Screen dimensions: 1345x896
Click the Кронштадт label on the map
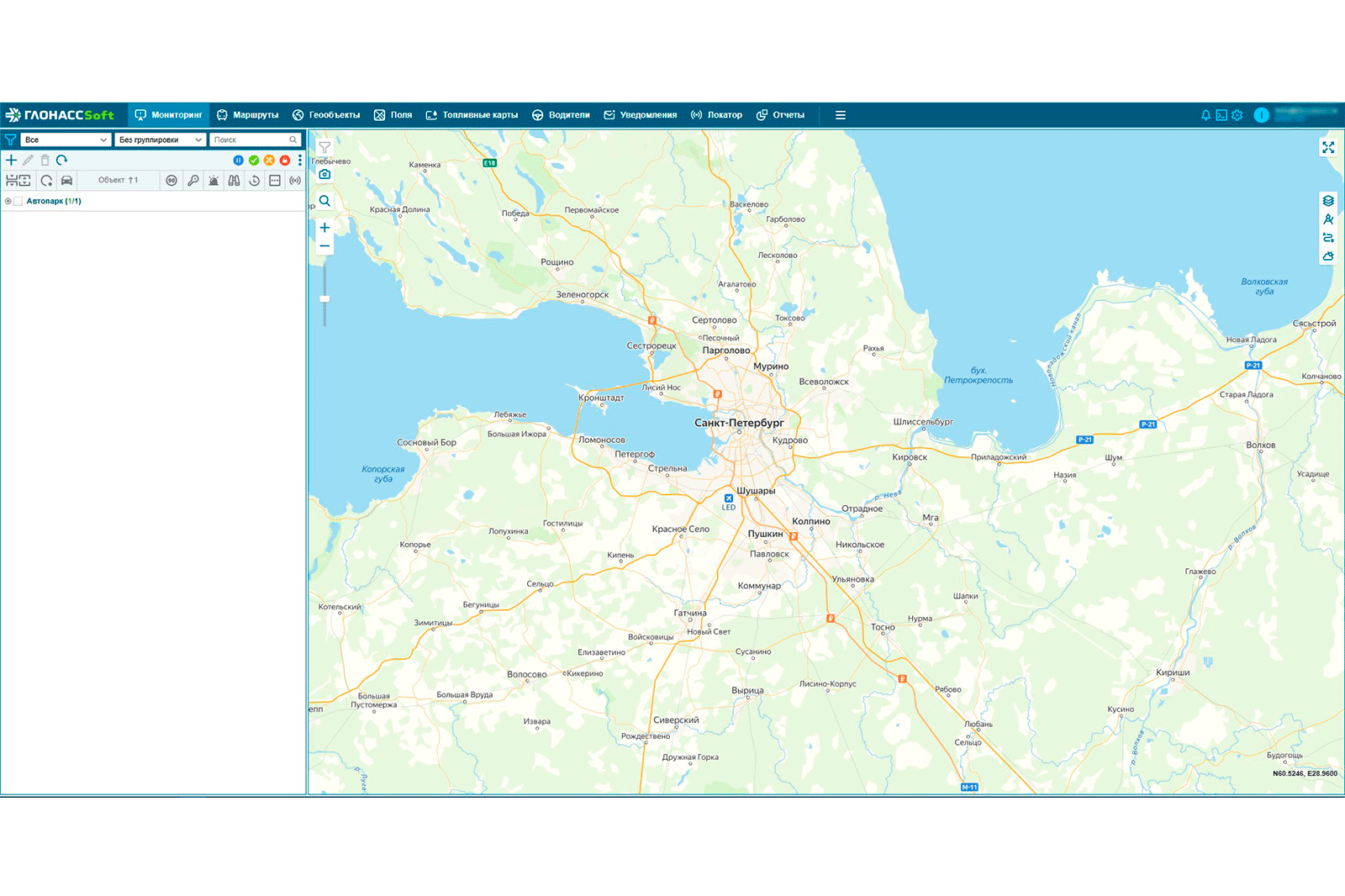(x=601, y=398)
